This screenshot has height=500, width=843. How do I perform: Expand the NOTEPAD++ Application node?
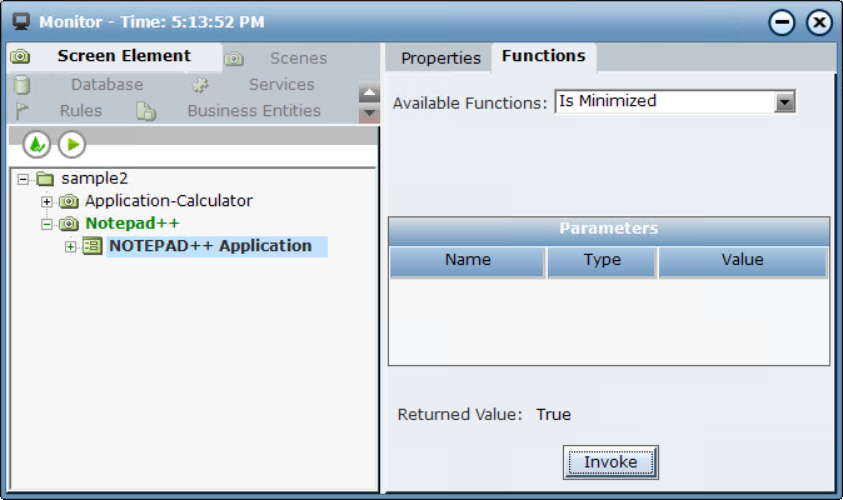pos(71,247)
